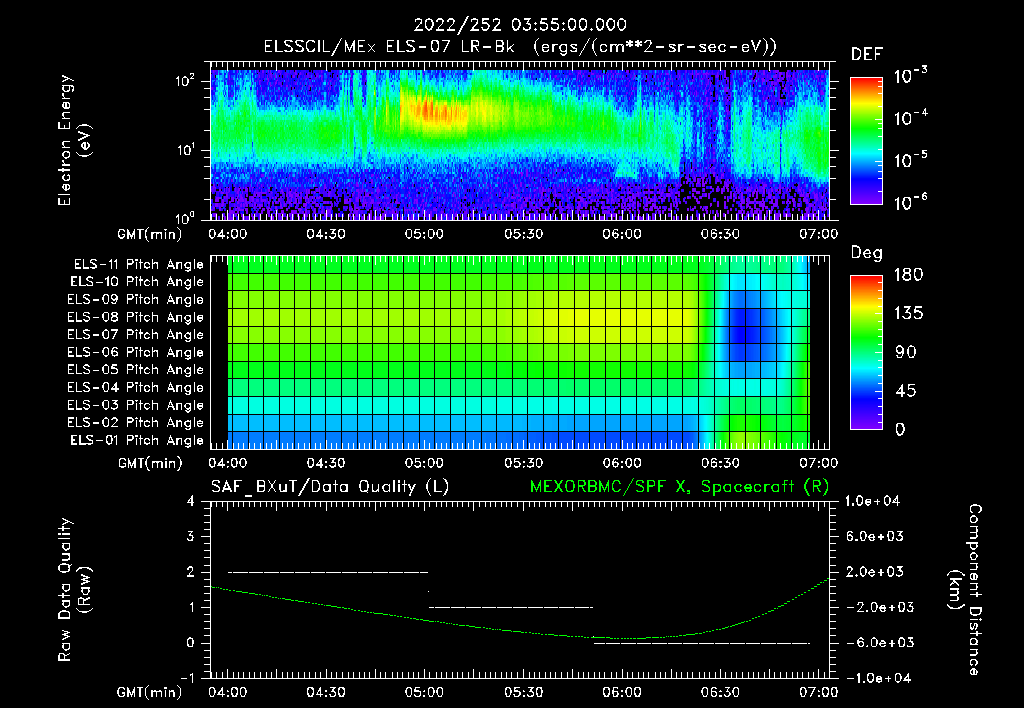The height and width of the screenshot is (708, 1024).
Task: Click the white data quality segment at level 1
Action: (511, 607)
